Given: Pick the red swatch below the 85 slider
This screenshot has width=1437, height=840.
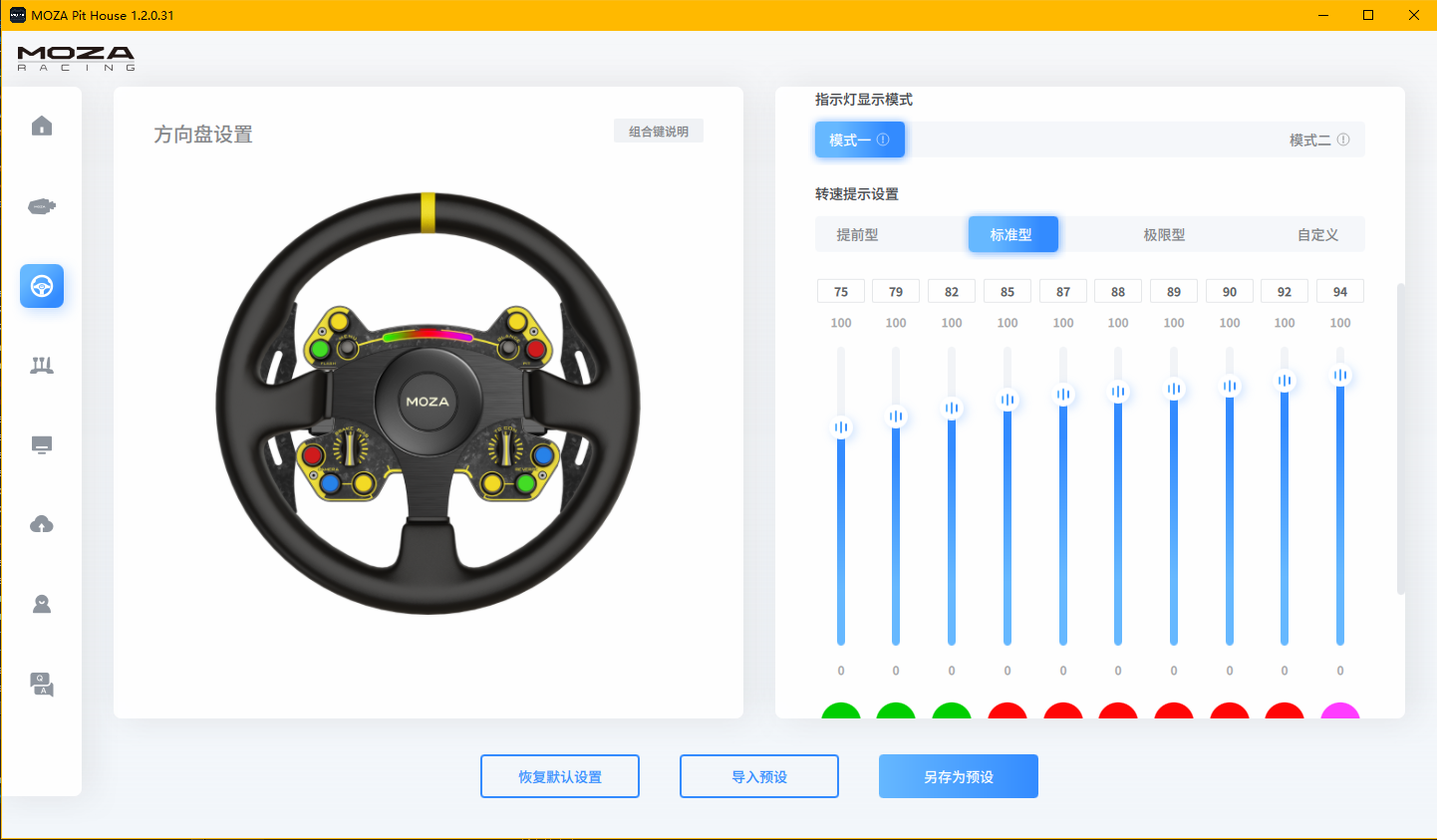Looking at the screenshot, I should click(1007, 710).
